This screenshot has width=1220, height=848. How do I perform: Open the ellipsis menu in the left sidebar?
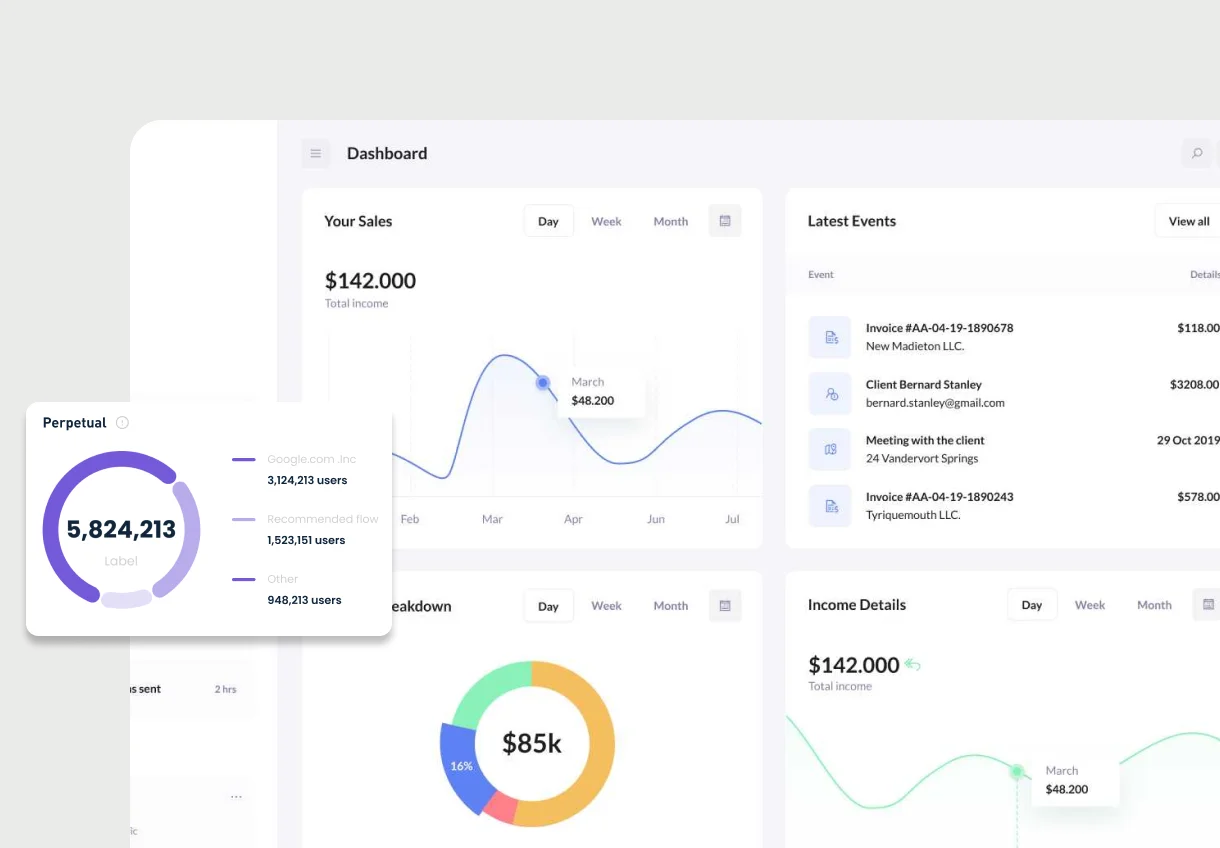point(236,796)
